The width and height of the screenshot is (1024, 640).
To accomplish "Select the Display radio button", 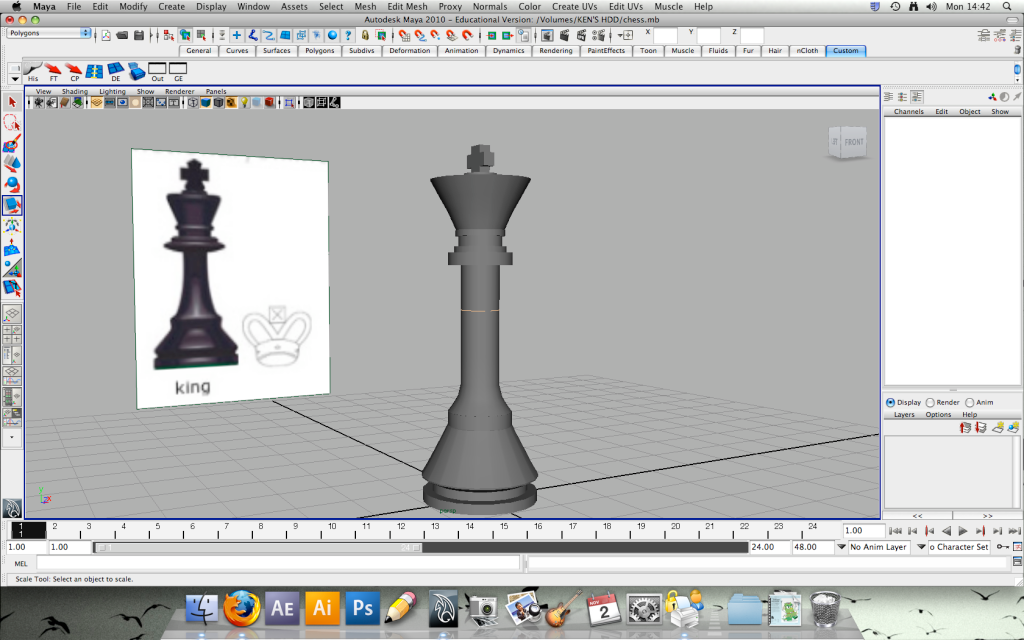I will pyautogui.click(x=891, y=402).
